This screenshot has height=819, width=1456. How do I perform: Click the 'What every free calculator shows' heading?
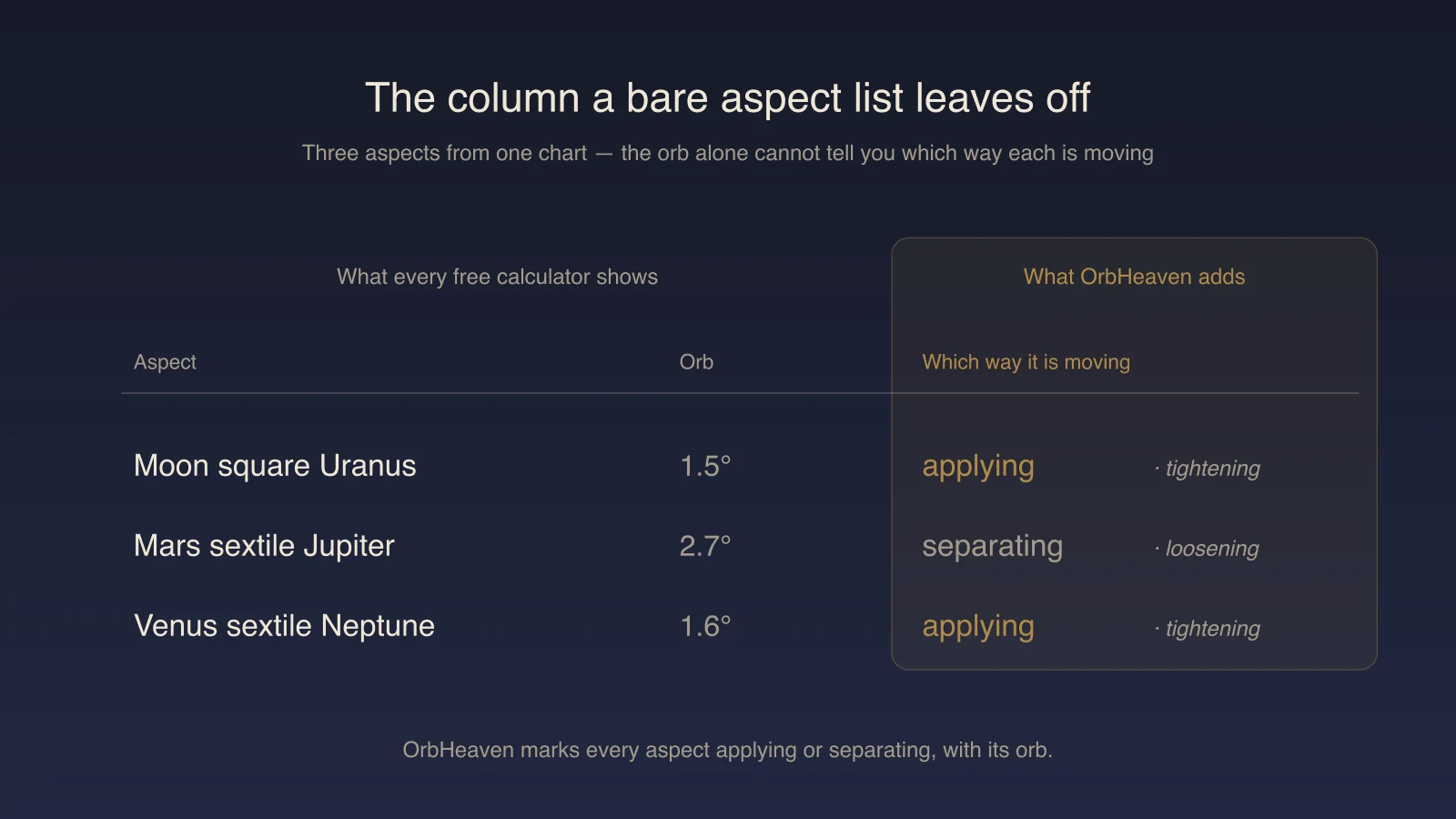pyautogui.click(x=497, y=277)
